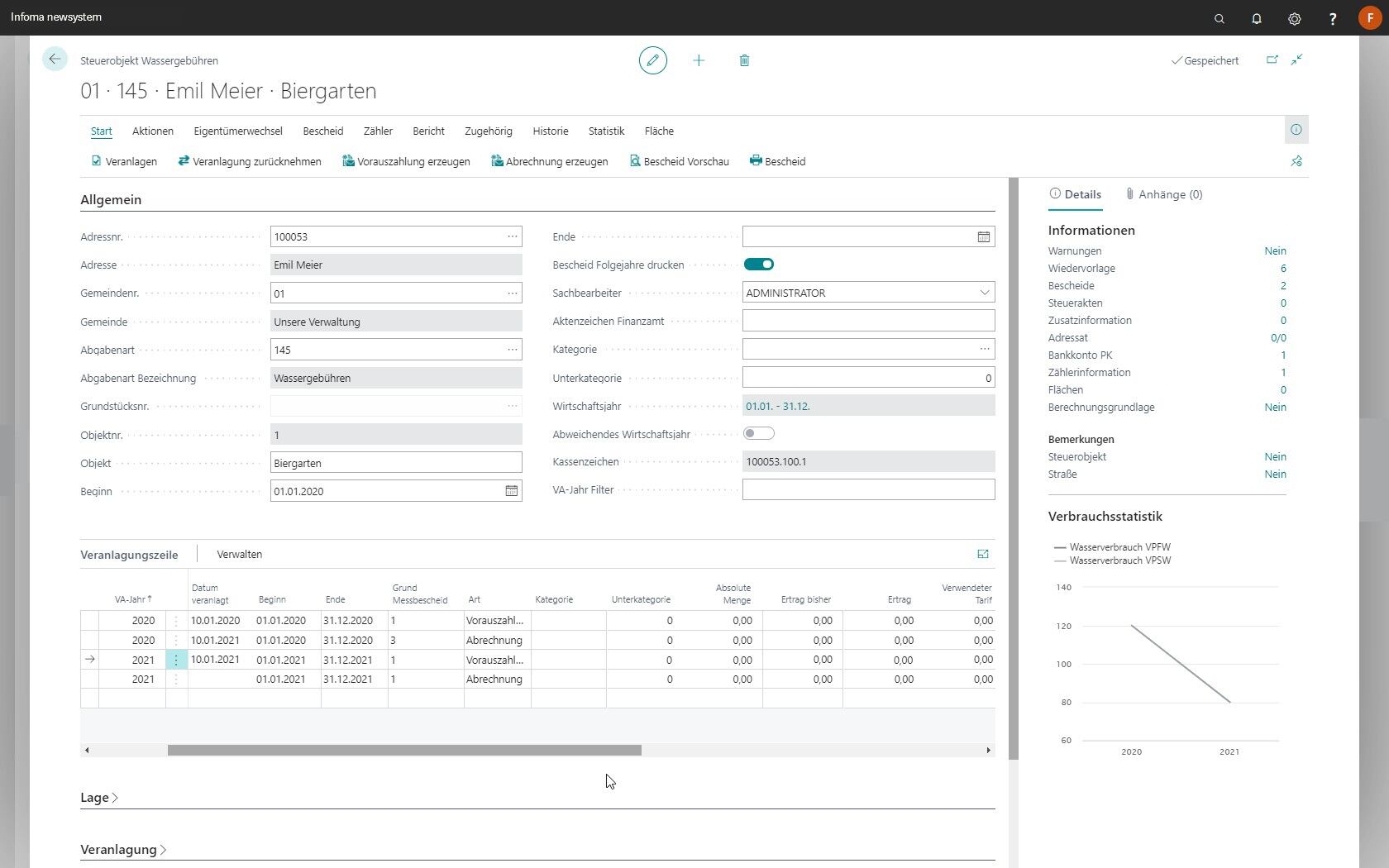This screenshot has height=868, width=1389.
Task: Open the notifications bell icon
Action: [1256, 18]
